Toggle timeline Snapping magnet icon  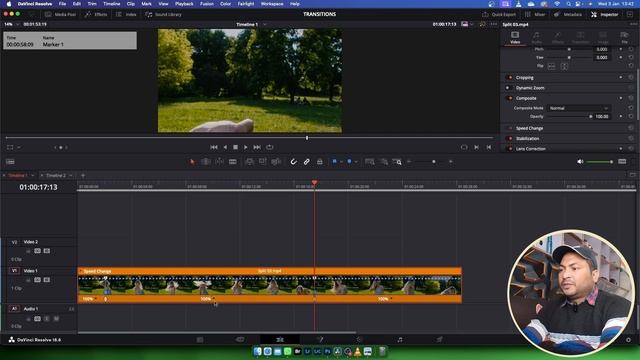tap(293, 162)
